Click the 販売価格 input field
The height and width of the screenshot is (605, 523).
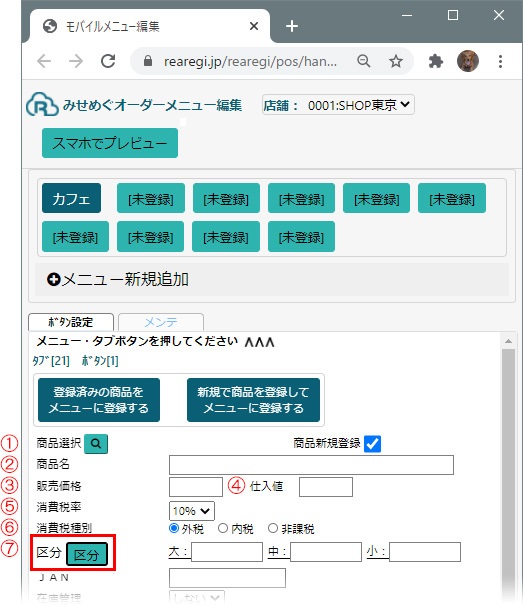point(196,487)
